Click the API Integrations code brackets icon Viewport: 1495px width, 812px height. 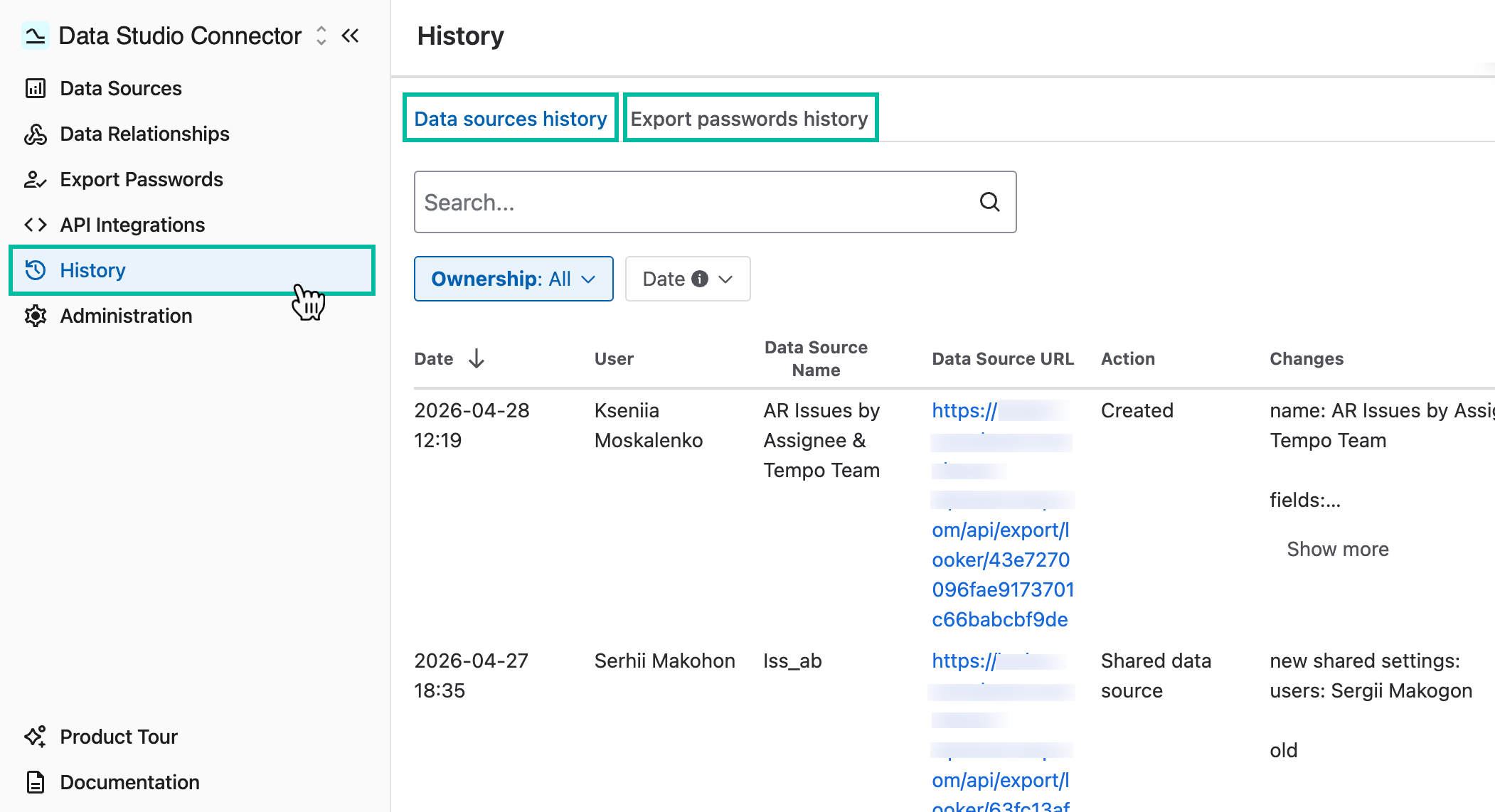(x=36, y=225)
